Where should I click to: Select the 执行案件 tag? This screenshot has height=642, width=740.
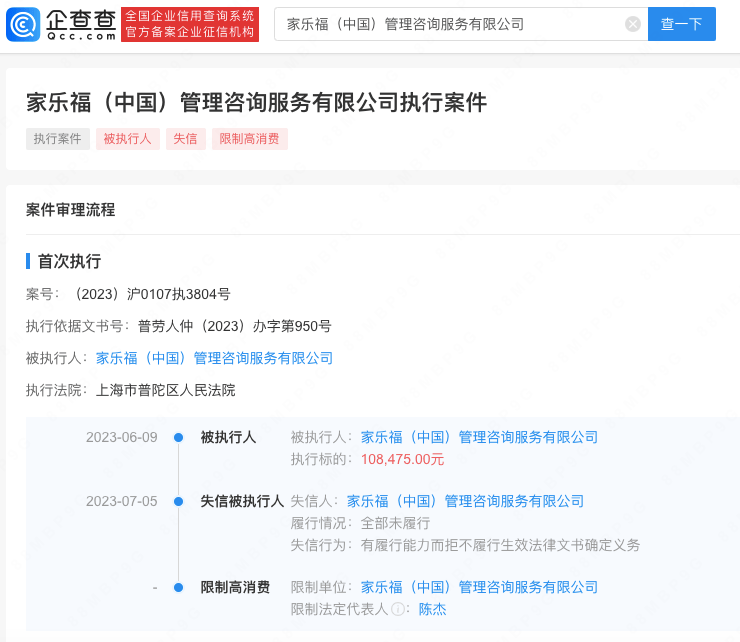[58, 139]
